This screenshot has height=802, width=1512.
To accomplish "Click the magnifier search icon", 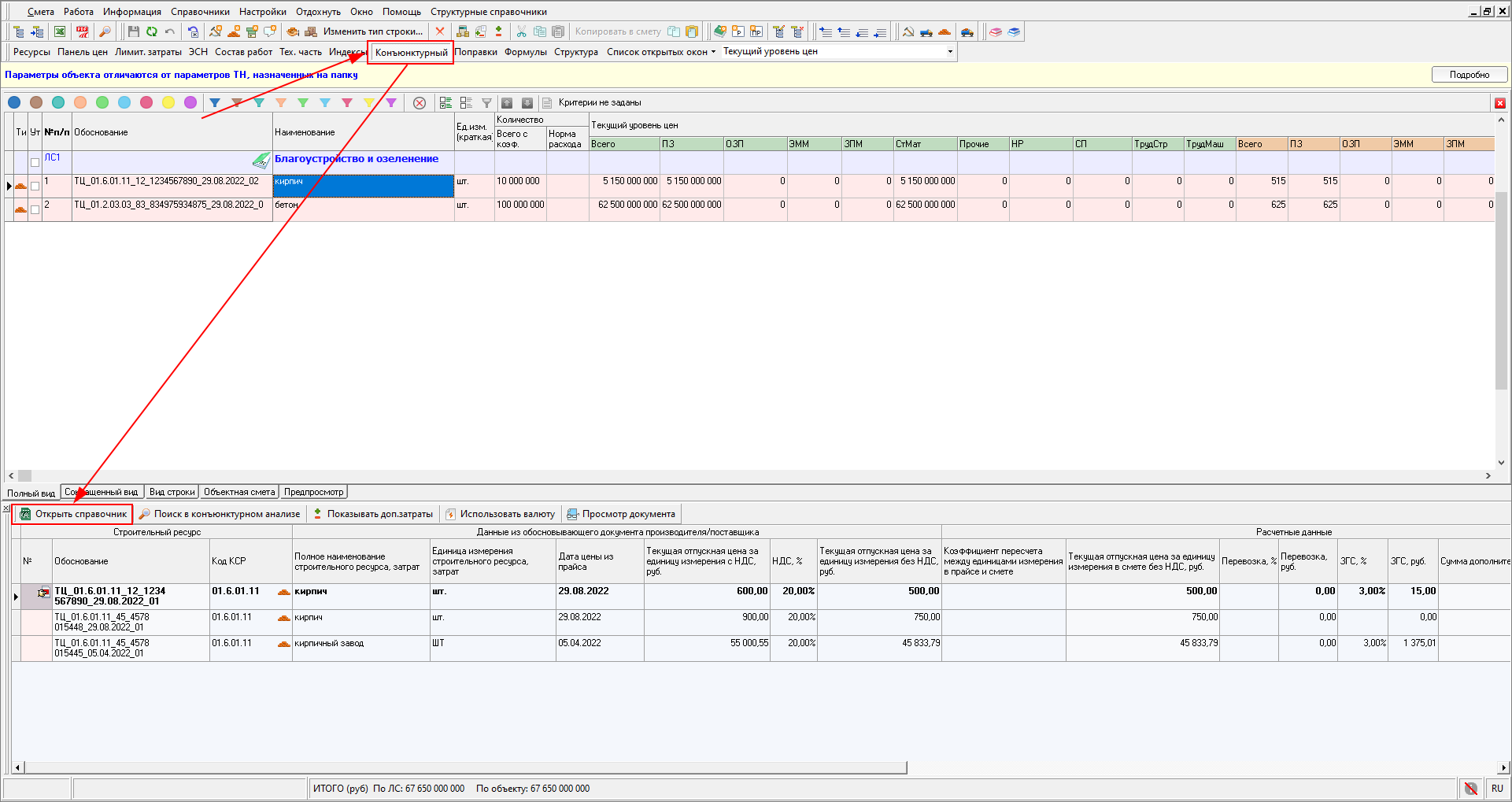I will pos(105,31).
